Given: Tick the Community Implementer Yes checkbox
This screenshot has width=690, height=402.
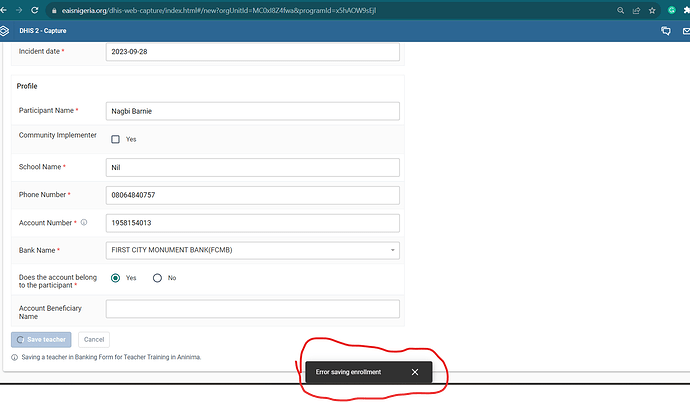Looking at the screenshot, I should tap(116, 139).
